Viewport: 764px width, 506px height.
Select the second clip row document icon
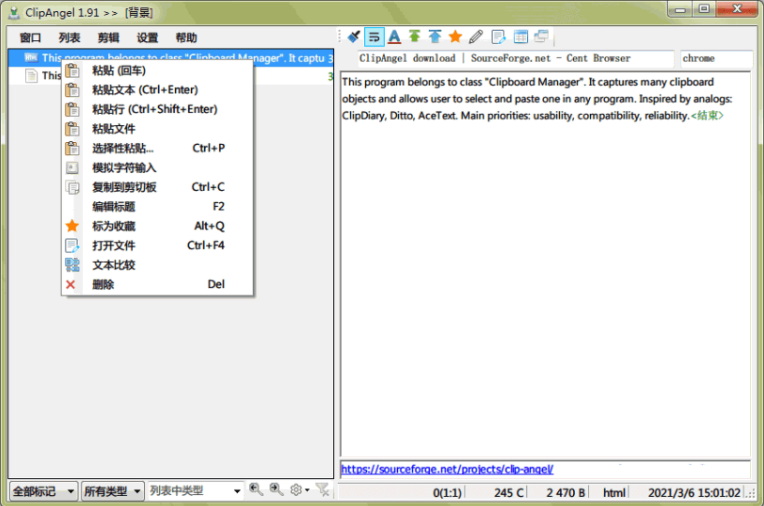coord(31,76)
